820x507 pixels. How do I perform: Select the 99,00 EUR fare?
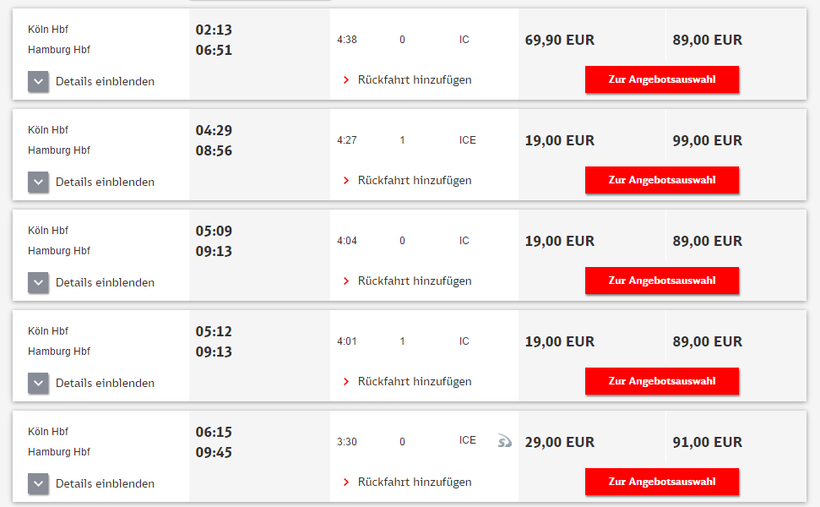coord(707,141)
